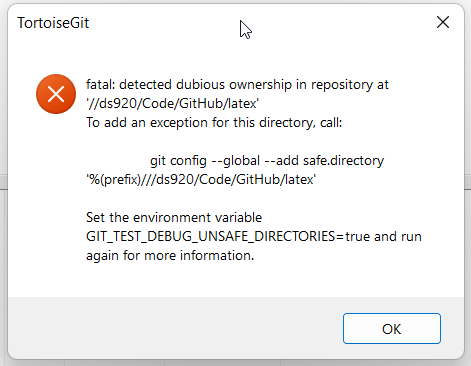471x366 pixels.
Task: Click the word 'safe.directory' in the command
Action: point(343,161)
